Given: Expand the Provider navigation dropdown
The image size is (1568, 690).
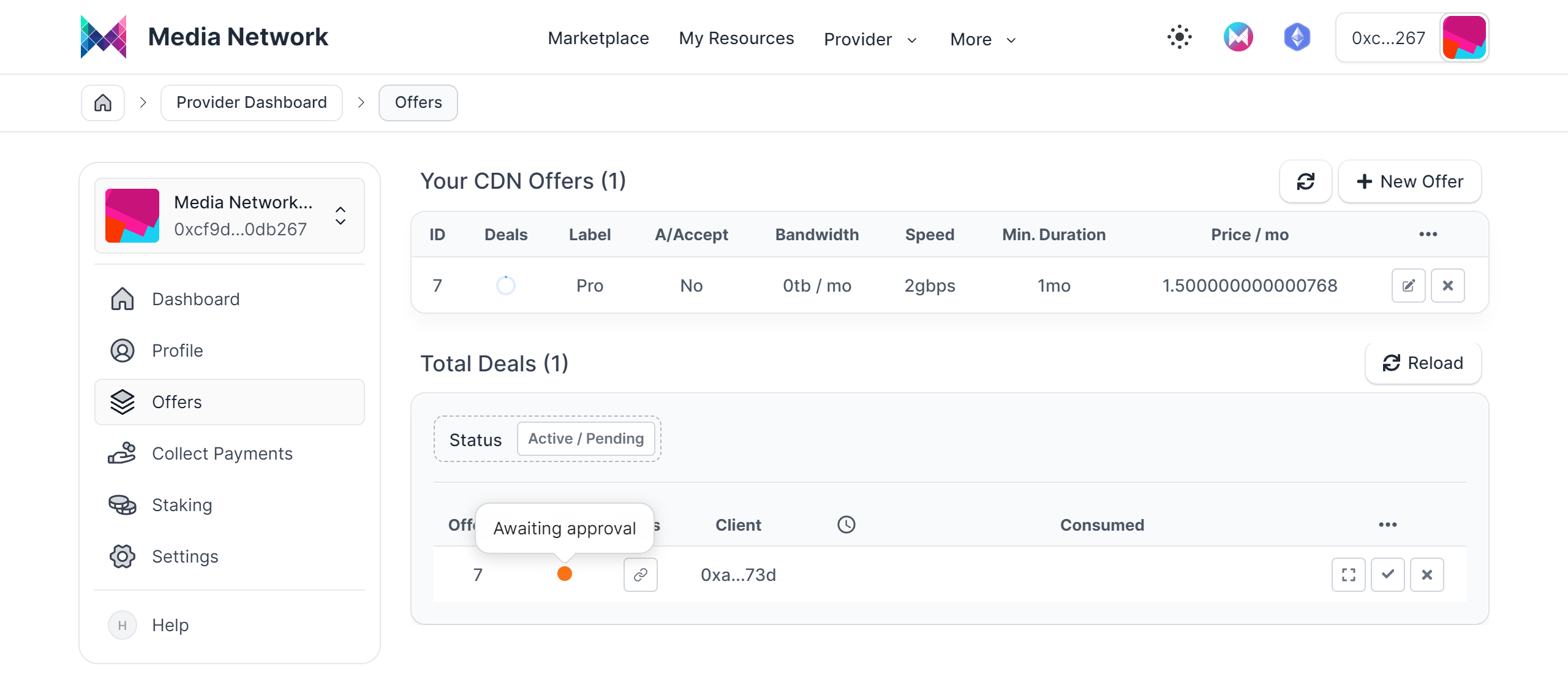Looking at the screenshot, I should (x=870, y=38).
